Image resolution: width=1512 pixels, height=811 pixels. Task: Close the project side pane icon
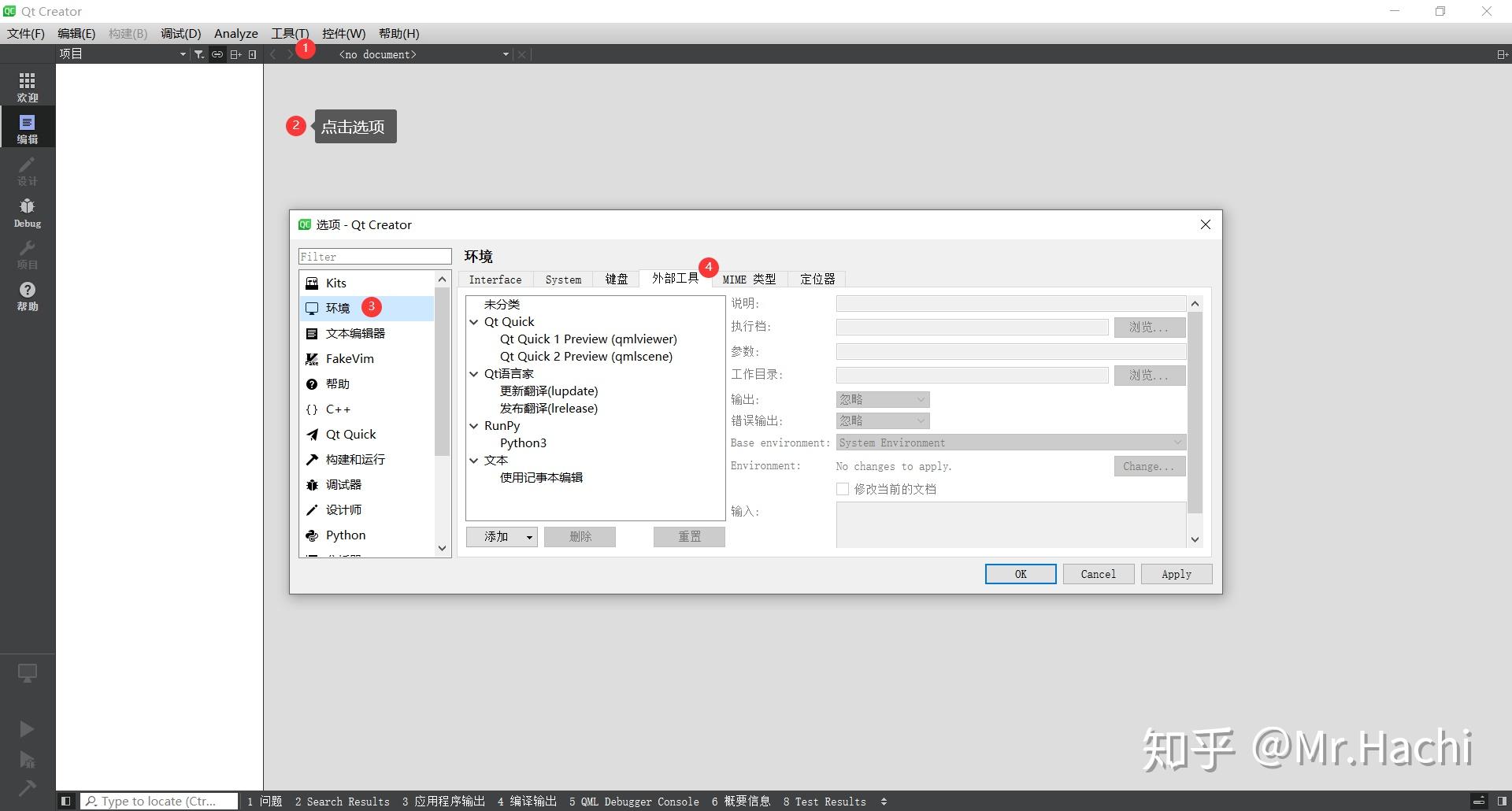click(252, 54)
